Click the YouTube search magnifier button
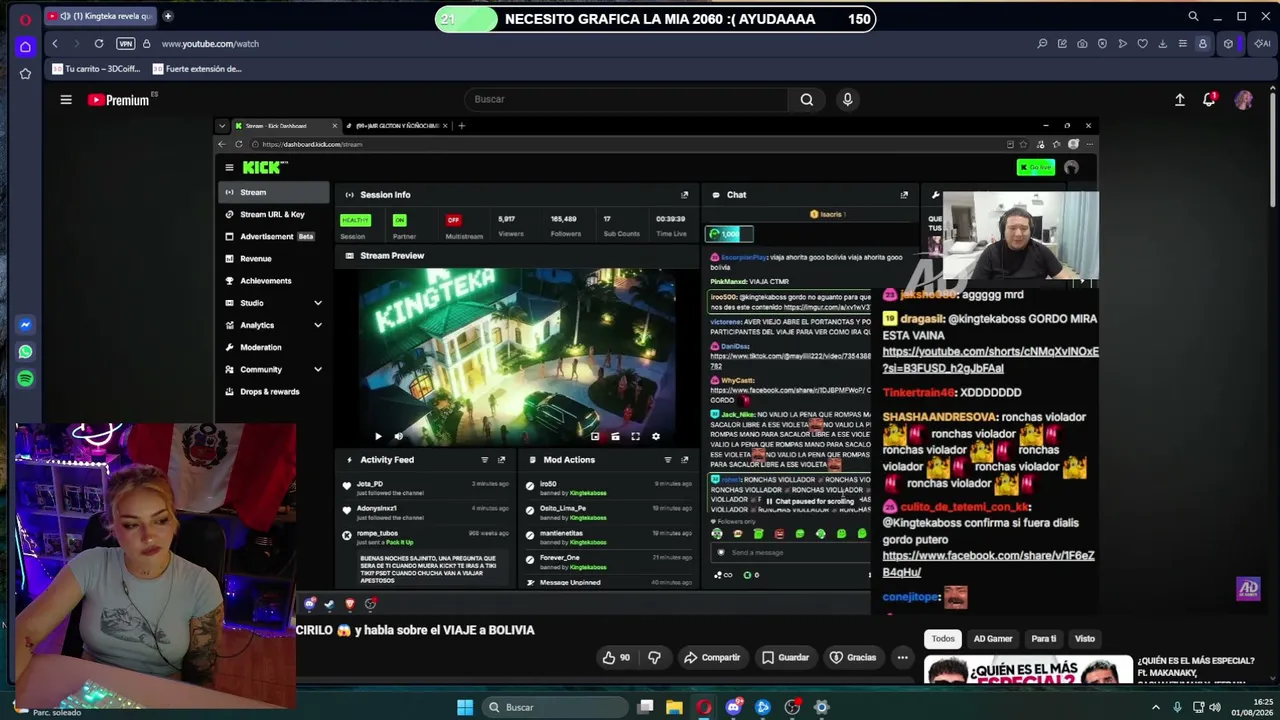 (x=807, y=99)
